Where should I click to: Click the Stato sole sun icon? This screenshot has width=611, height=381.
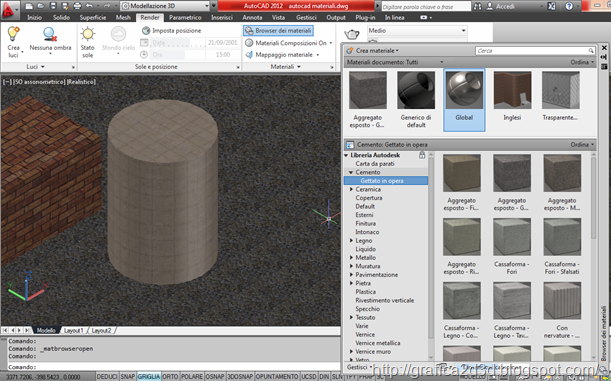[x=88, y=34]
